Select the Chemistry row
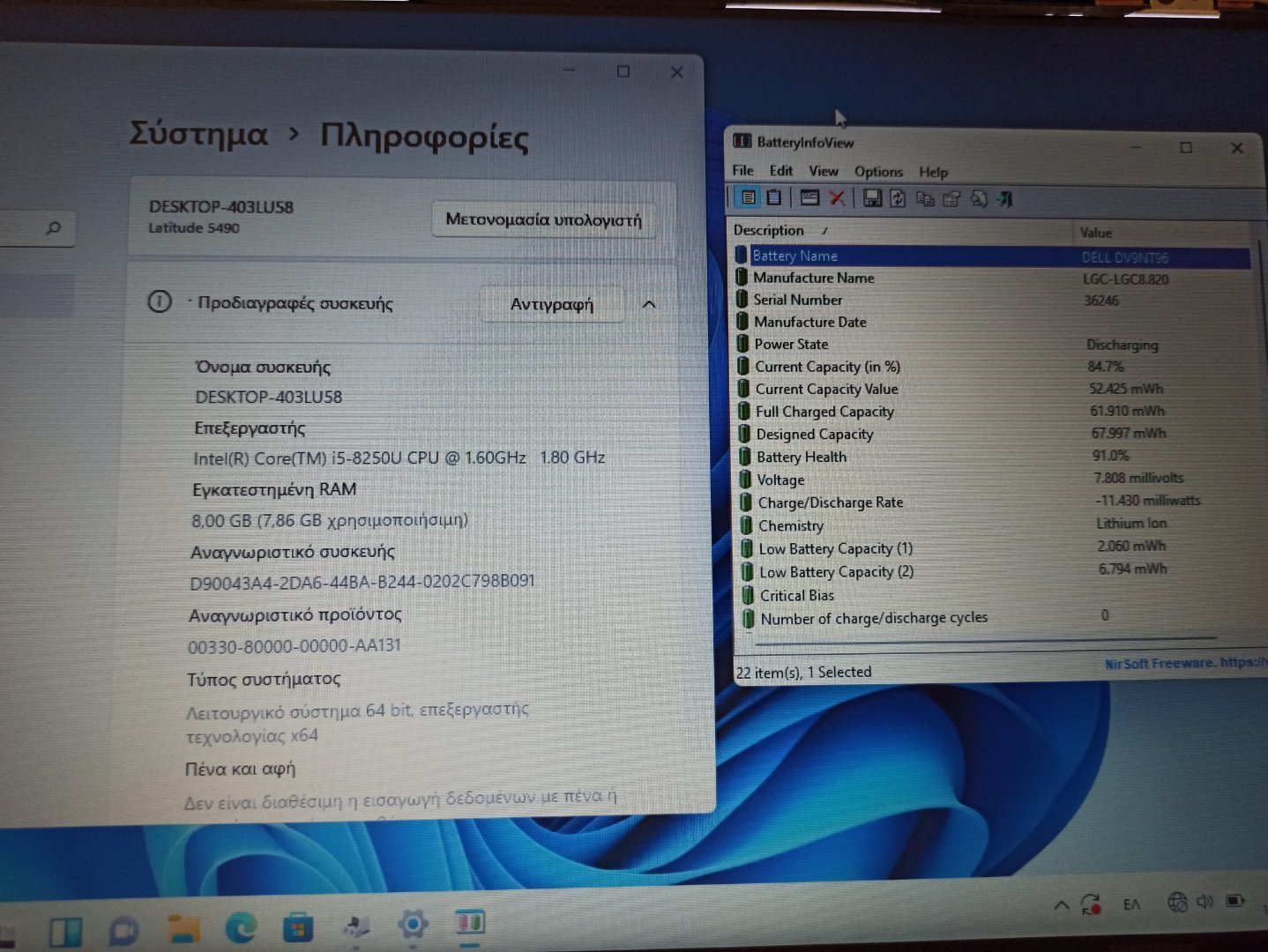The image size is (1268, 952). pyautogui.click(x=999, y=524)
